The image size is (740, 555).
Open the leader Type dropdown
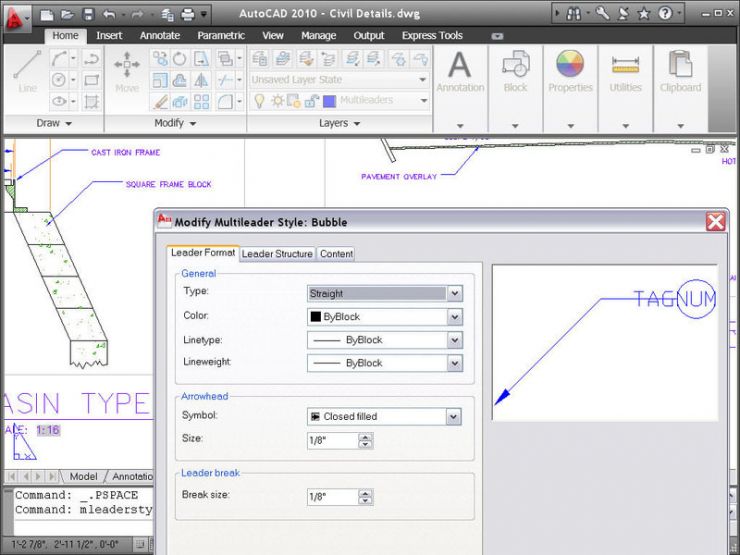click(x=454, y=294)
